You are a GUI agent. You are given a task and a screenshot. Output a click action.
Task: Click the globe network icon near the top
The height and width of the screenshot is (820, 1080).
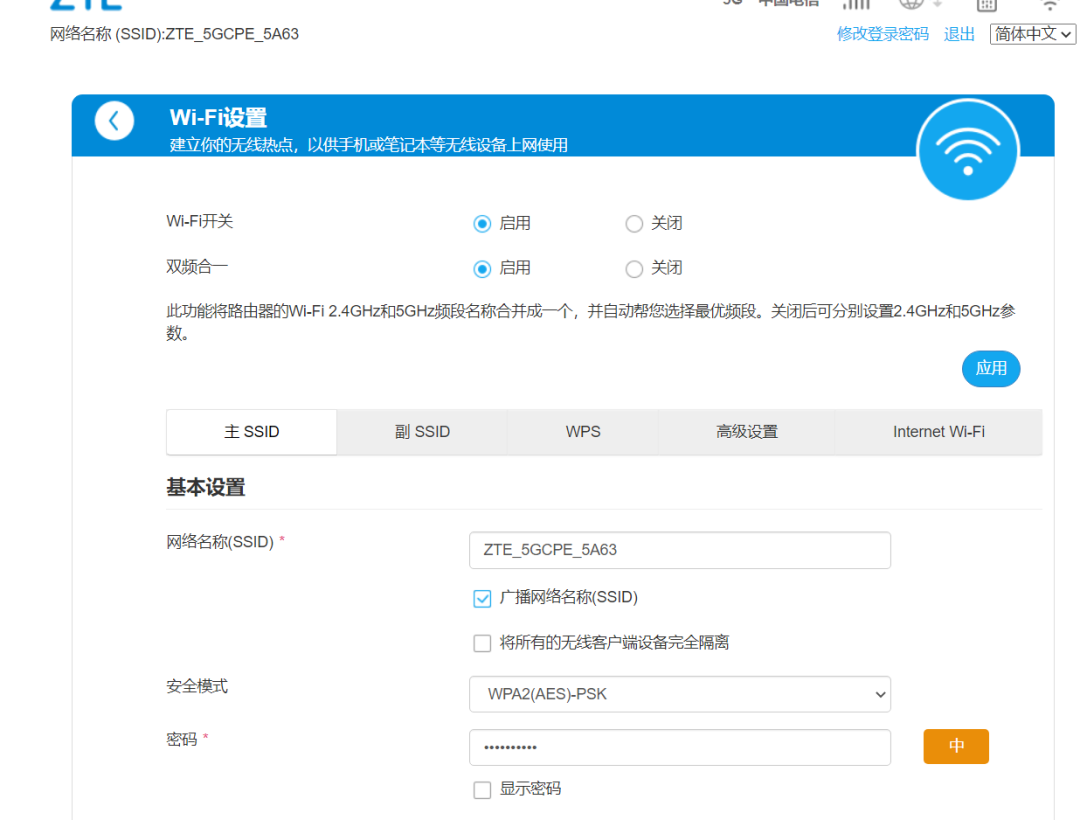click(910, 5)
